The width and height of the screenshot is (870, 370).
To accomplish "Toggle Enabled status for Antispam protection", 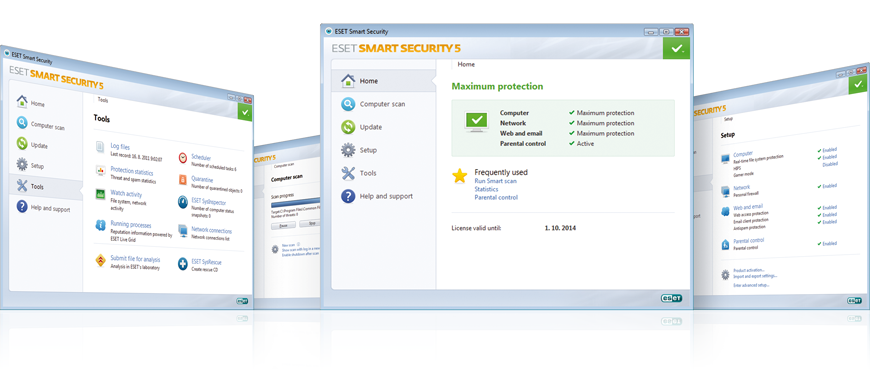I will pos(827,222).
